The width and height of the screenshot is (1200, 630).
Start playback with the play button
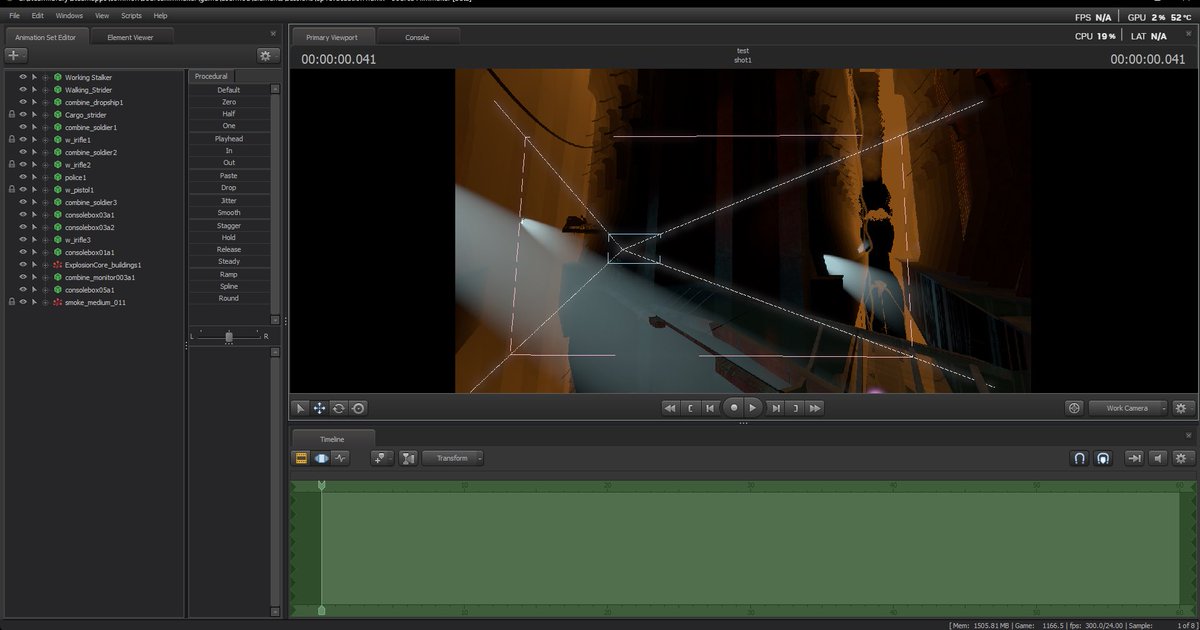pyautogui.click(x=753, y=408)
